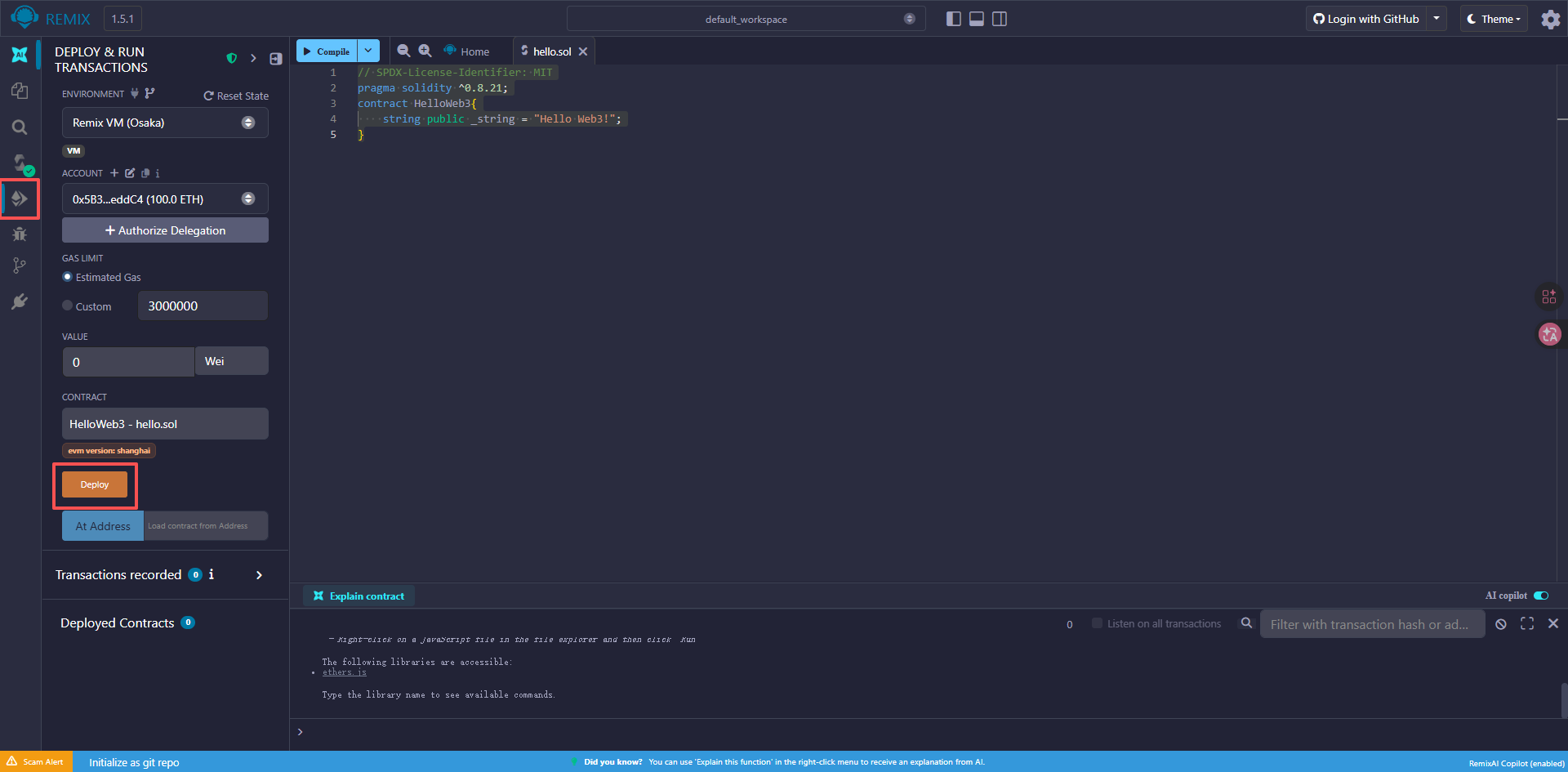Toggle the right side panel layout icon
Screen dimensions: 1568x772
pyautogui.click(x=999, y=19)
